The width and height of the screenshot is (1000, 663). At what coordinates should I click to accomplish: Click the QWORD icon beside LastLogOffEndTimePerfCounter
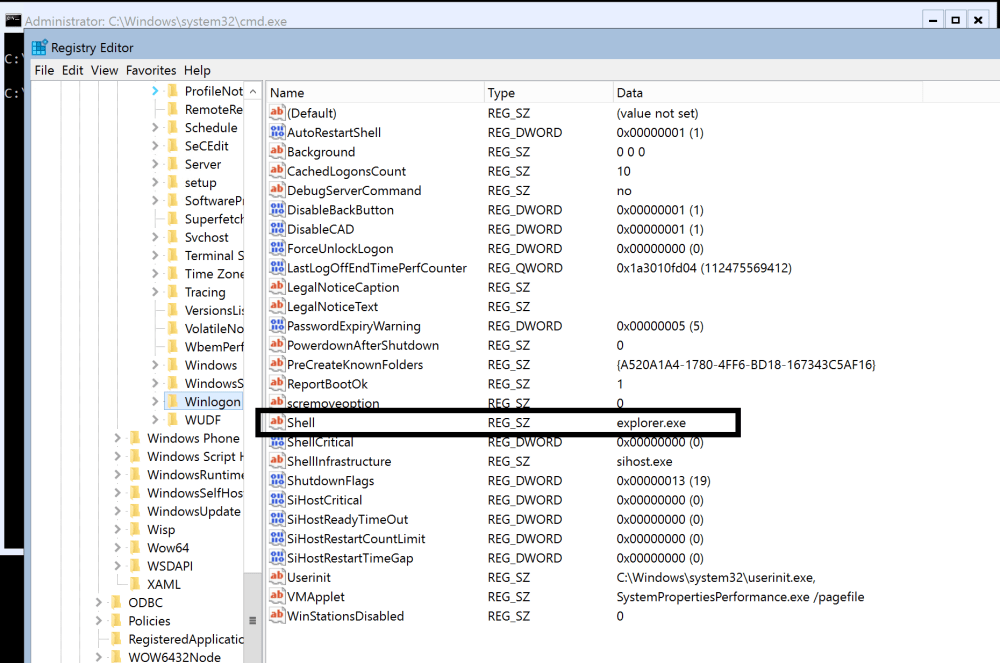tap(277, 267)
